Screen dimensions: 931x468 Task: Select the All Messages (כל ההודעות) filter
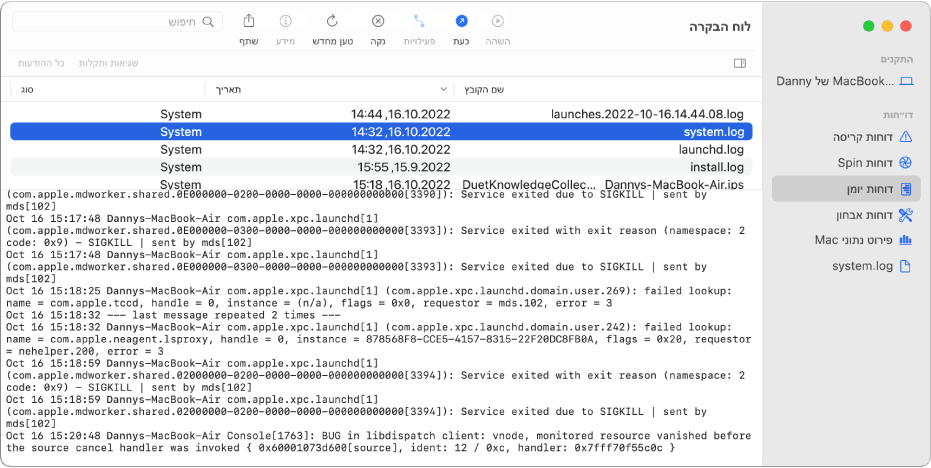(x=41, y=63)
